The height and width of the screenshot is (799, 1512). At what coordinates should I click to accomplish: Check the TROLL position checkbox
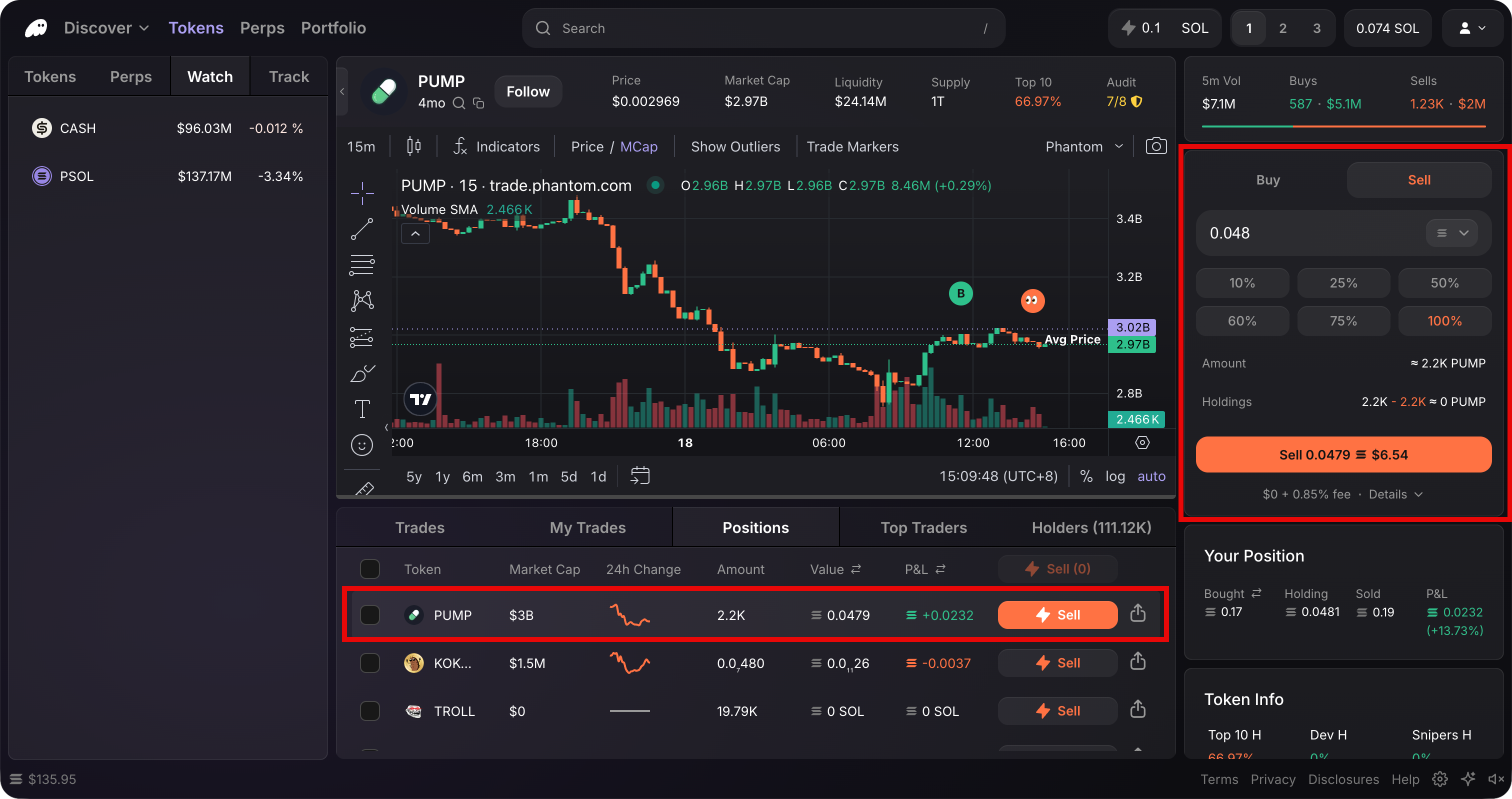[x=370, y=711]
